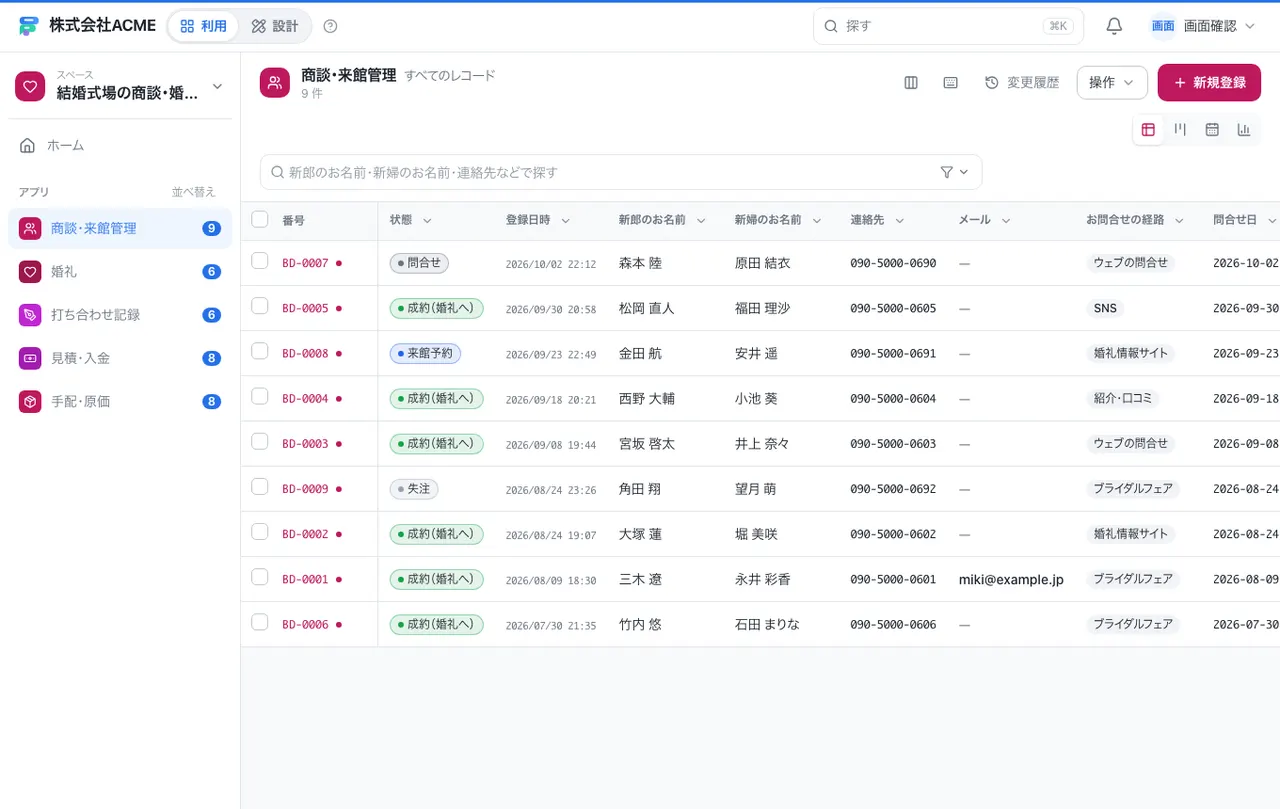Image resolution: width=1280 pixels, height=809 pixels.
Task: Check the box for row BD-0005
Action: pos(260,306)
